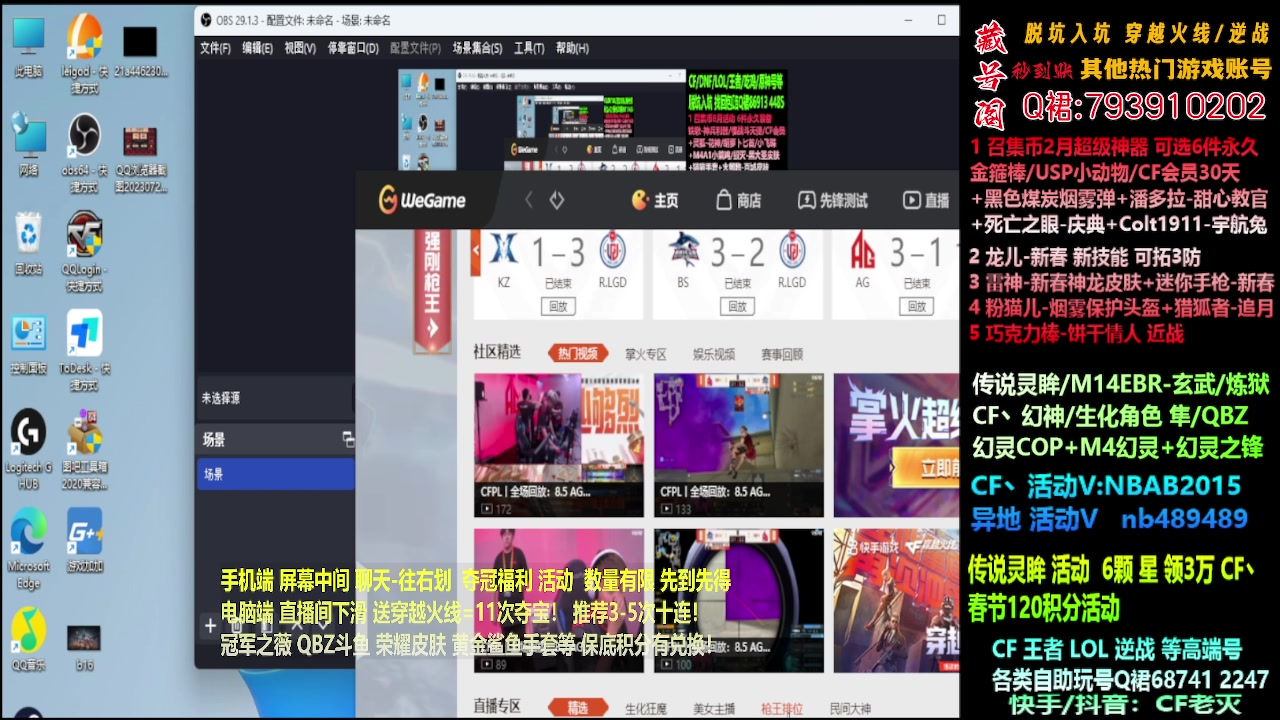Launch the ToDesk shortcut
Viewport: 1280px width, 720px height.
point(85,351)
